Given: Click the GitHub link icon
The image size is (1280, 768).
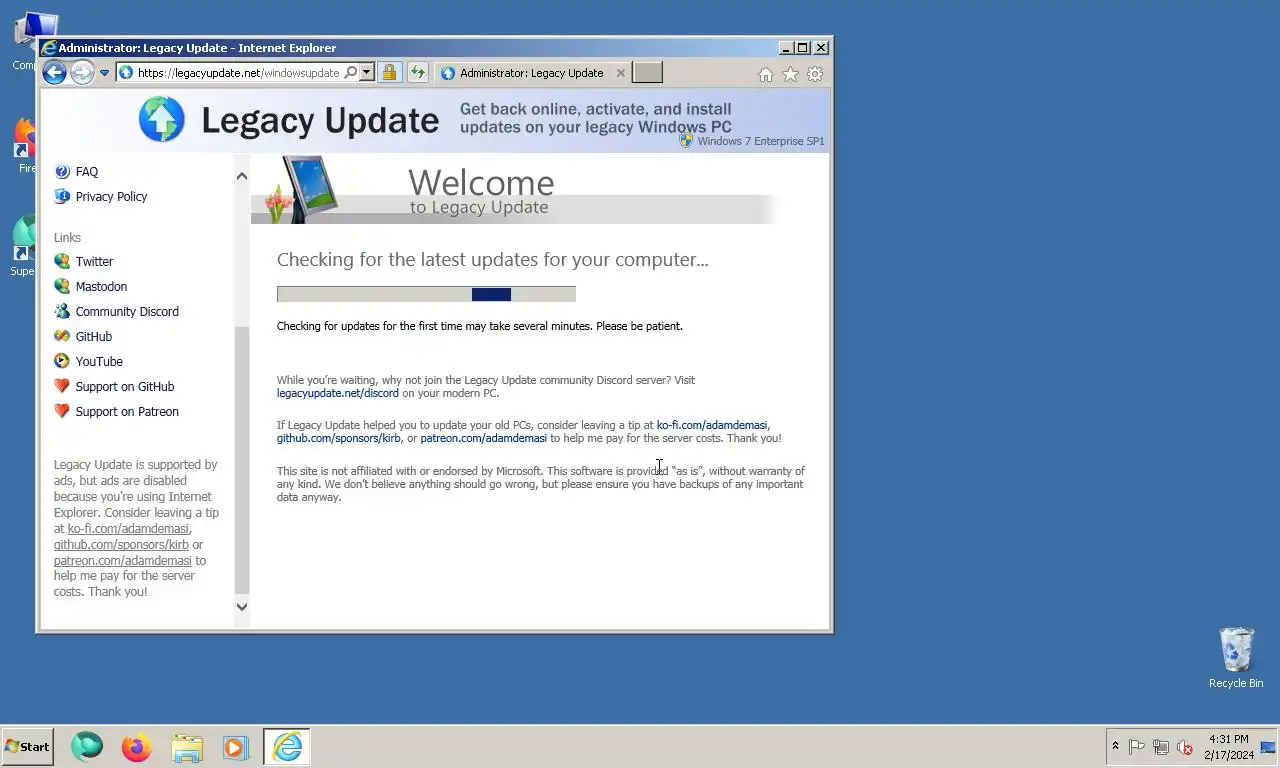Looking at the screenshot, I should click(62, 336).
